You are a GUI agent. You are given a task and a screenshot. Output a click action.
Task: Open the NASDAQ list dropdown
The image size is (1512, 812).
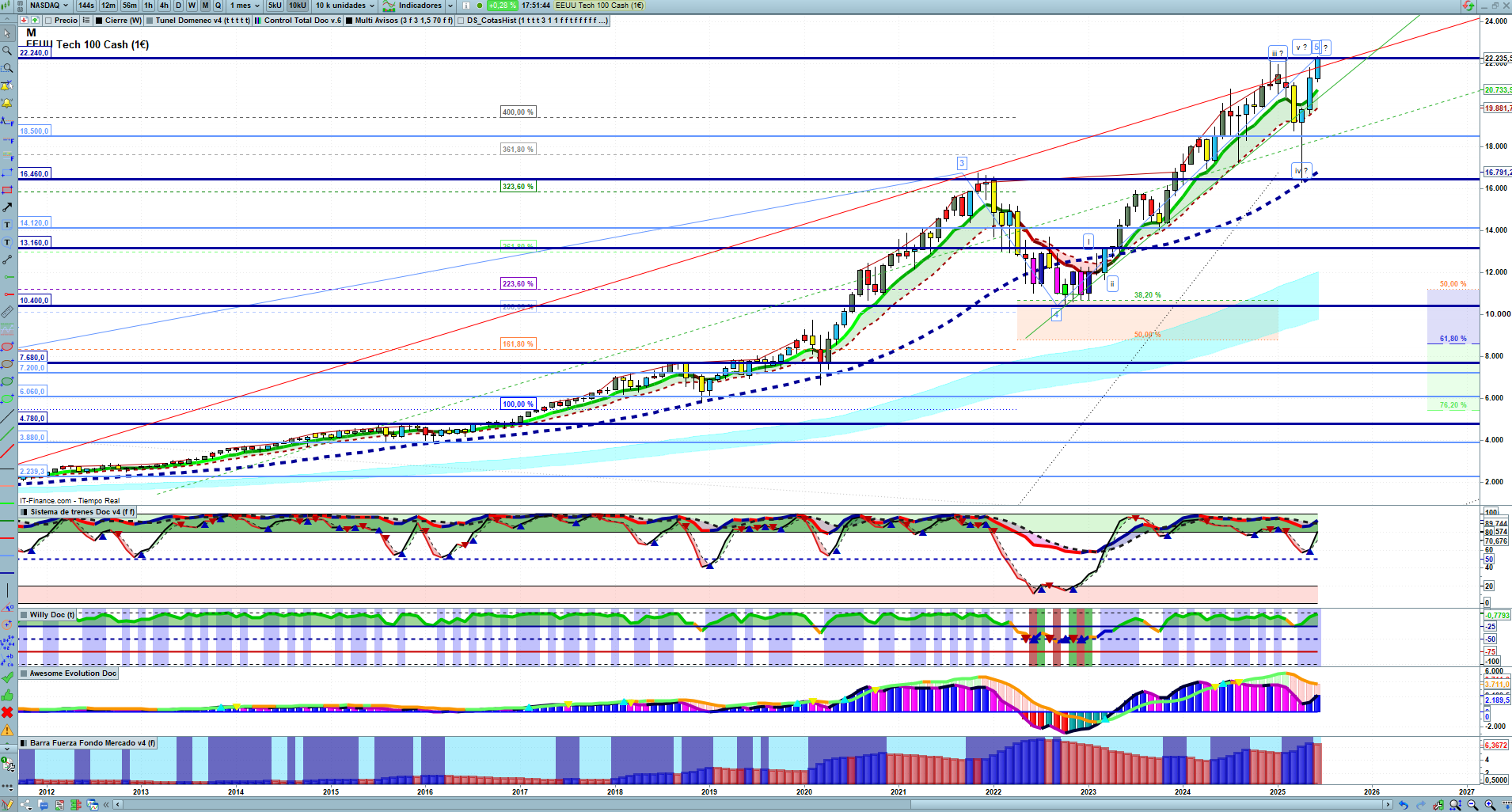(47, 6)
